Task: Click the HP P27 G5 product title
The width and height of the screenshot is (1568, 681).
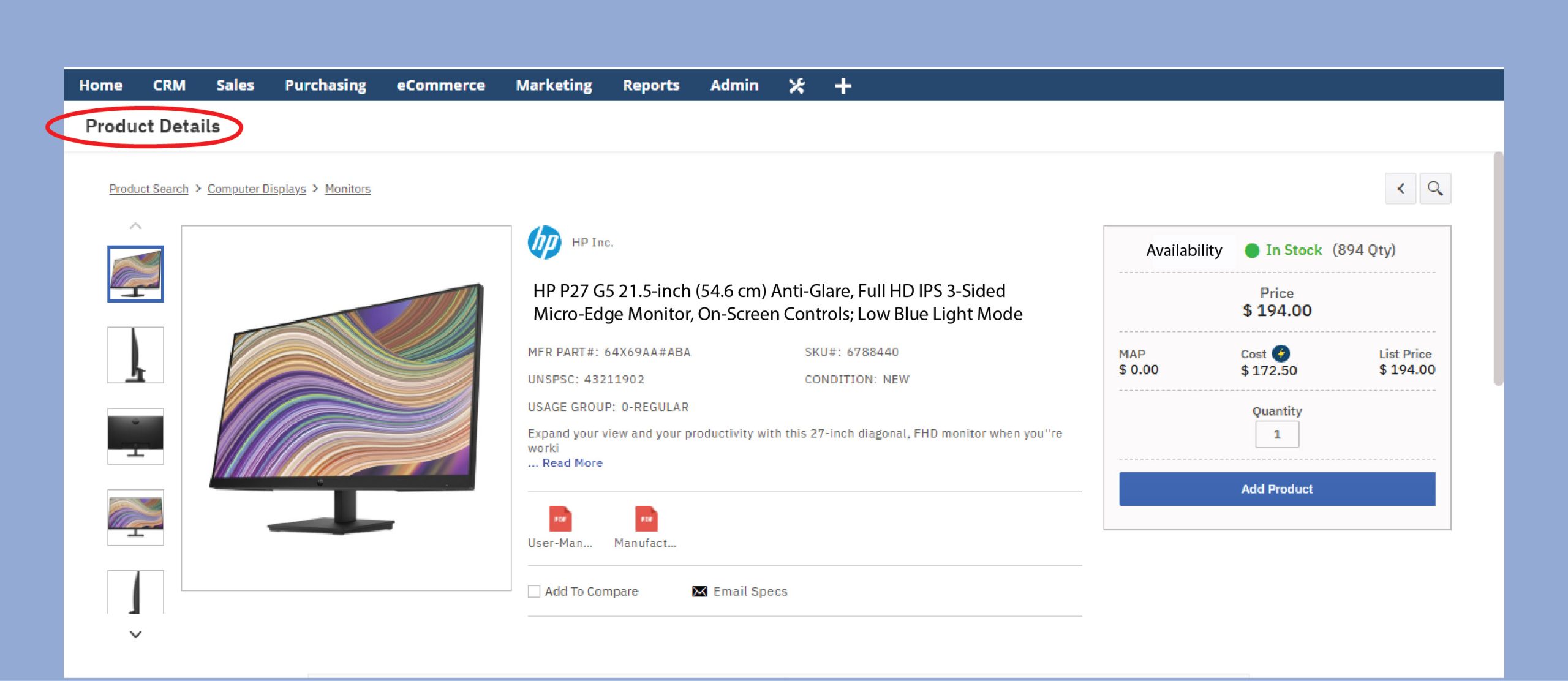Action: tap(777, 302)
